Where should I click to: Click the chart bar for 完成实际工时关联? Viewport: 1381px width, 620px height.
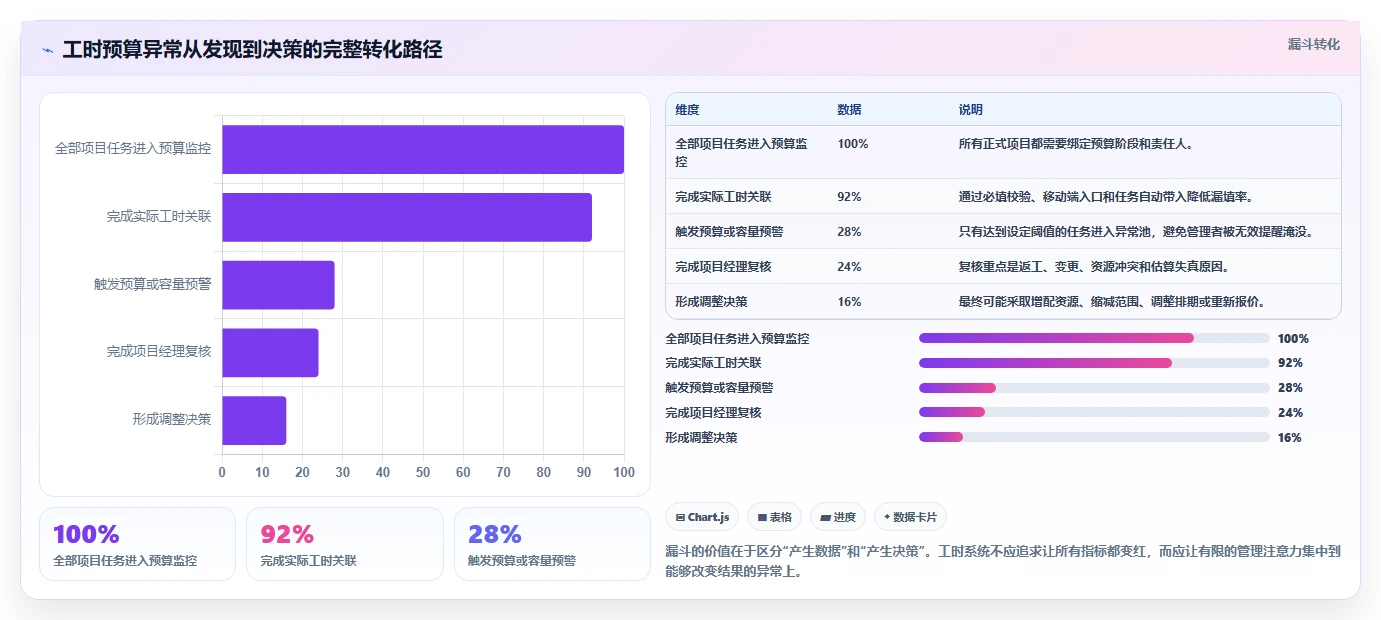[407, 217]
